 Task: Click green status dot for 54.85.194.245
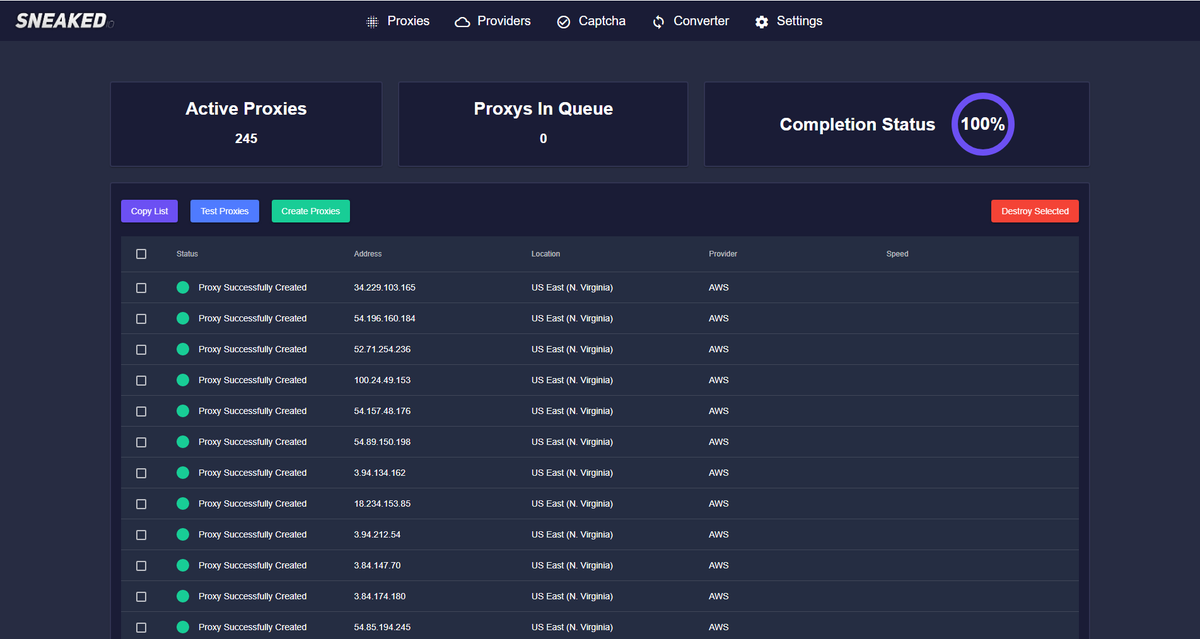click(x=183, y=627)
